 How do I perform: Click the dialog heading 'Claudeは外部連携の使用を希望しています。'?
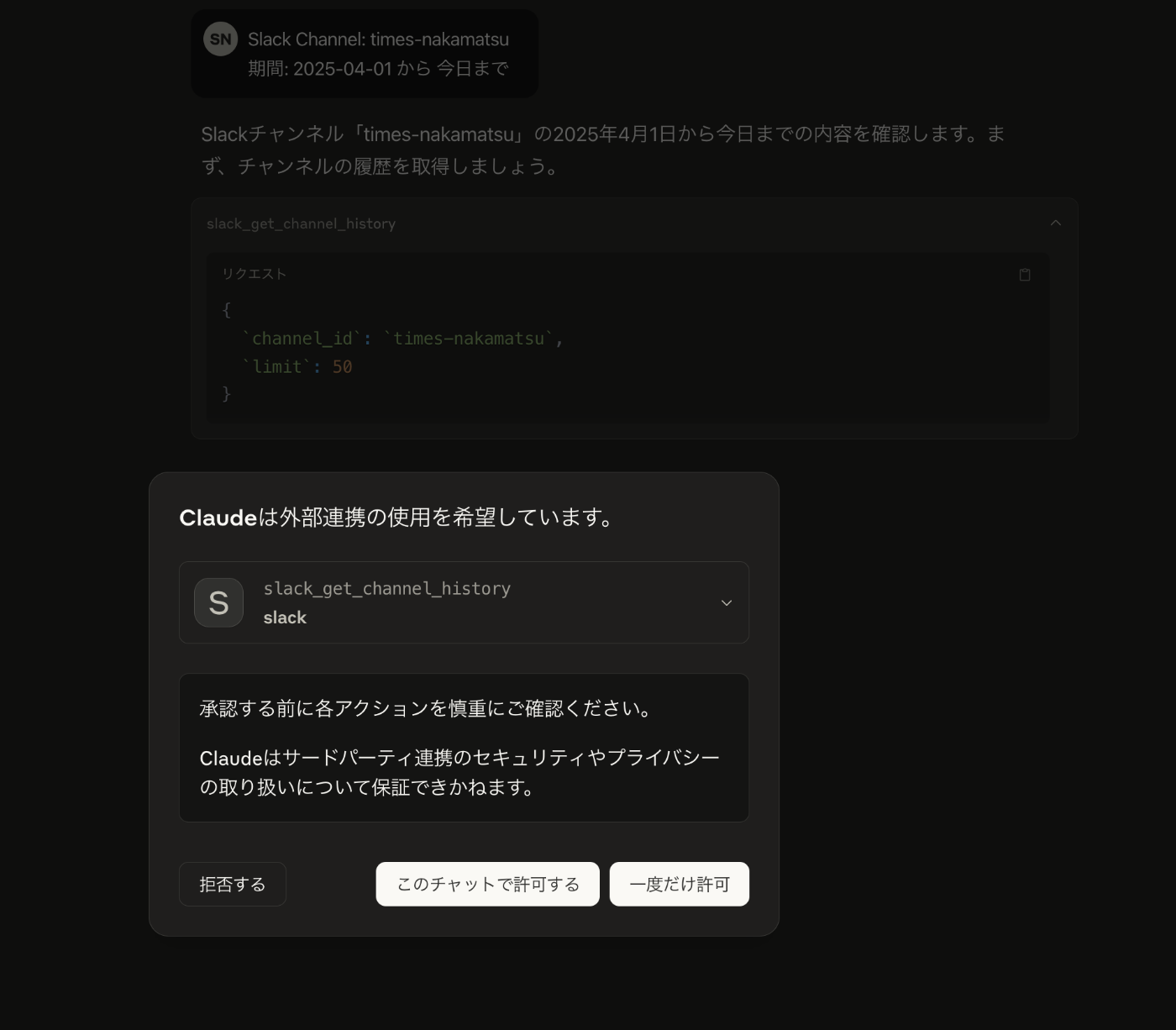[398, 518]
